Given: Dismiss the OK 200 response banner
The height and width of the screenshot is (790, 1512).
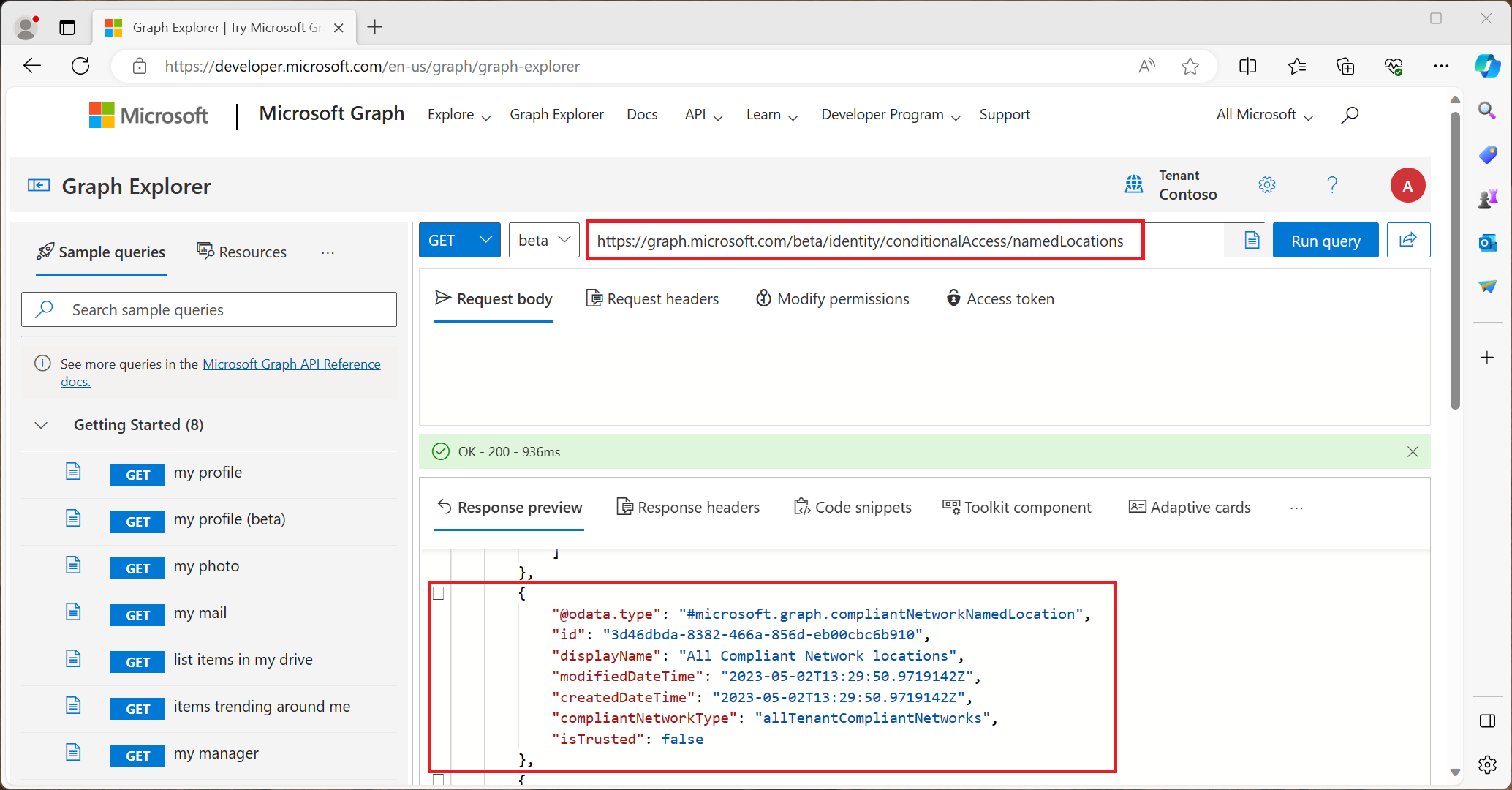Looking at the screenshot, I should click(1413, 451).
